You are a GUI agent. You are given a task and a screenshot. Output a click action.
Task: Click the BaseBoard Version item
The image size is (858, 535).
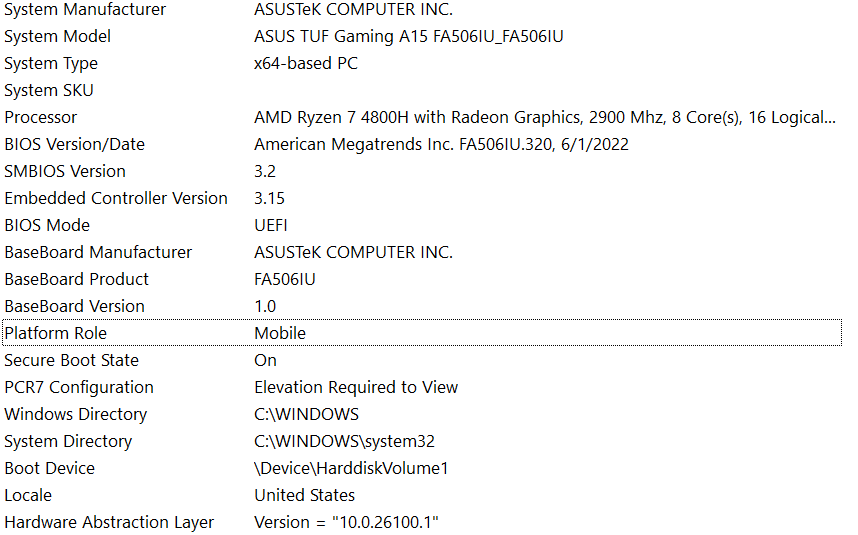click(x=75, y=307)
